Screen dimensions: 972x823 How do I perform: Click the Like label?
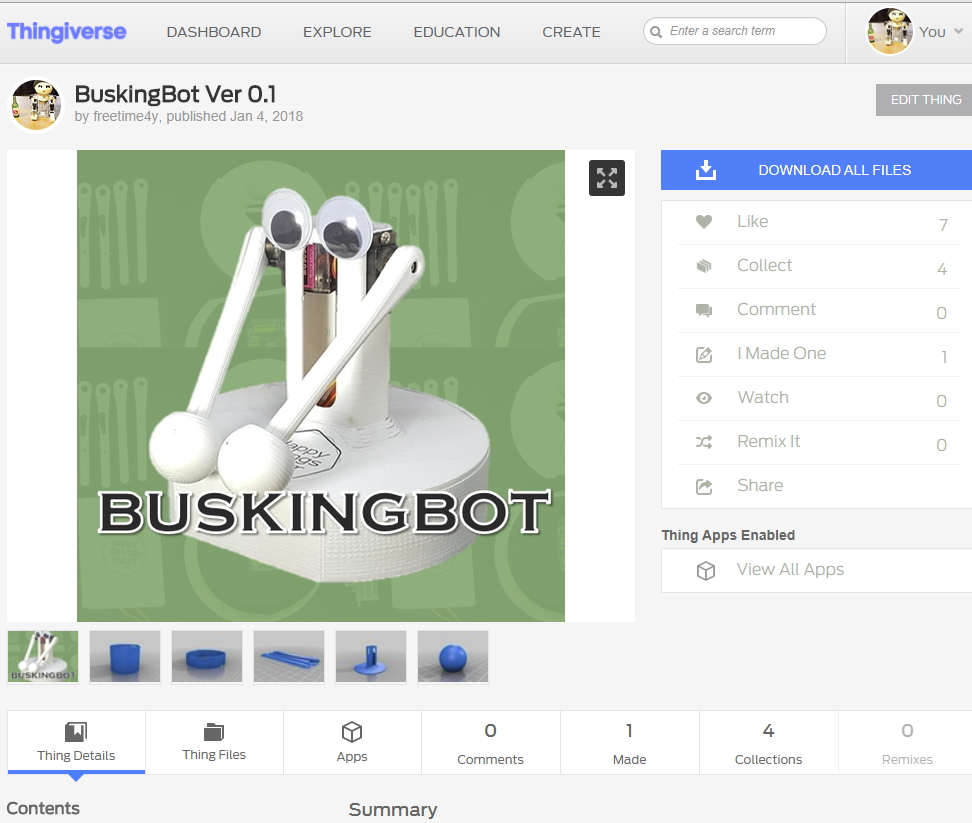coord(753,221)
